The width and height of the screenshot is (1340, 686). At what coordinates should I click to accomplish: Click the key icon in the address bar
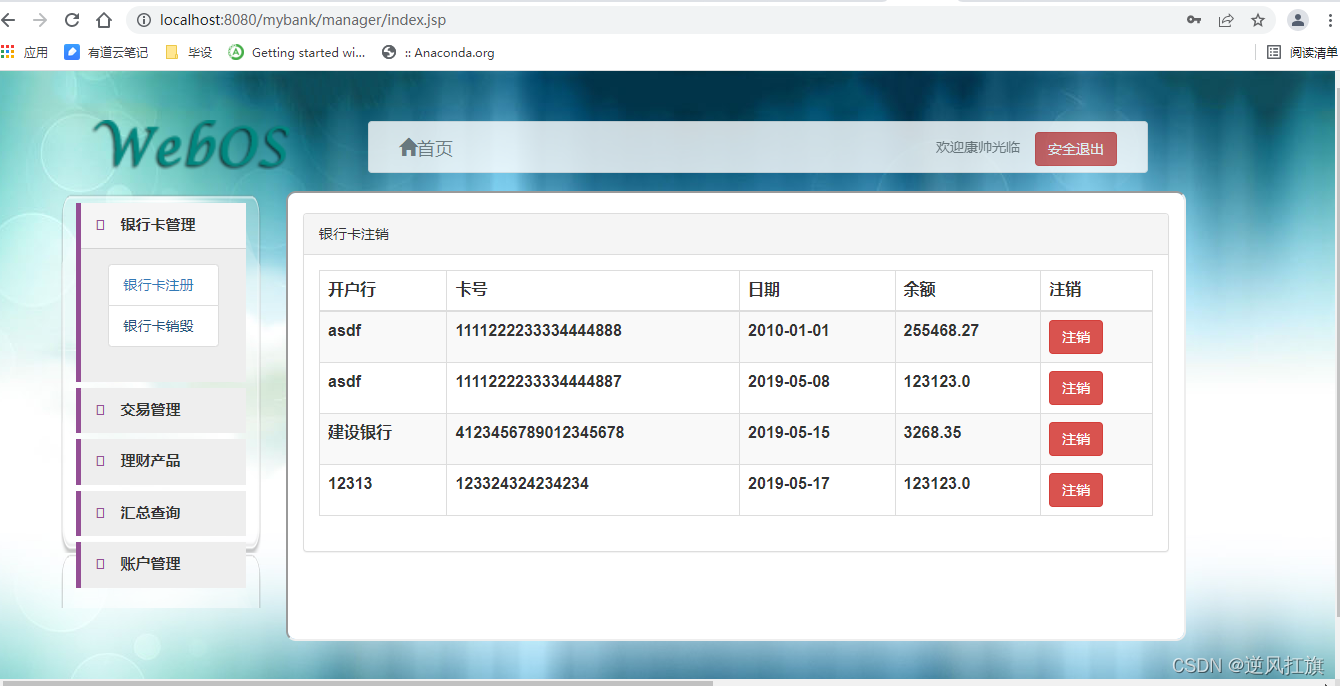tap(1193, 19)
